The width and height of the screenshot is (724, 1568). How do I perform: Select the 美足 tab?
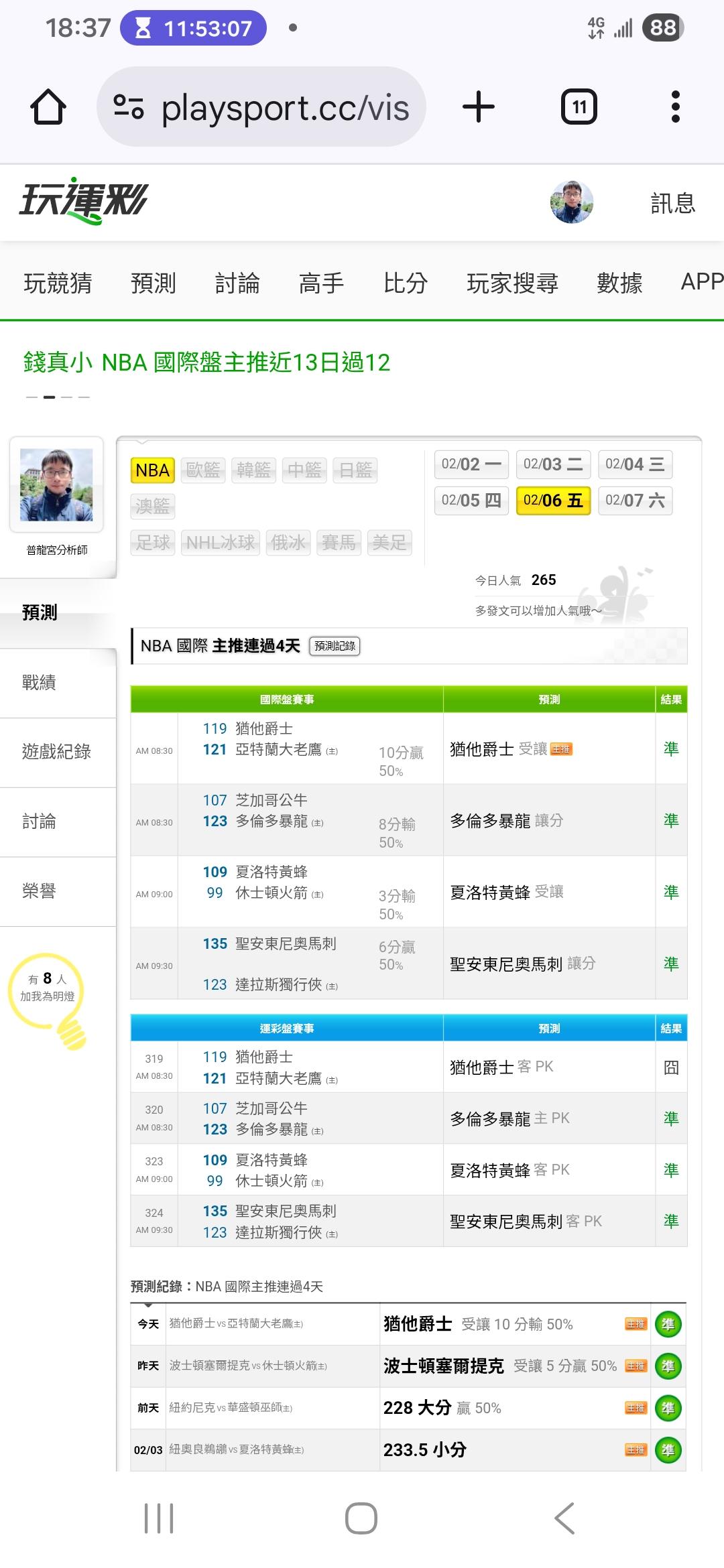point(389,542)
